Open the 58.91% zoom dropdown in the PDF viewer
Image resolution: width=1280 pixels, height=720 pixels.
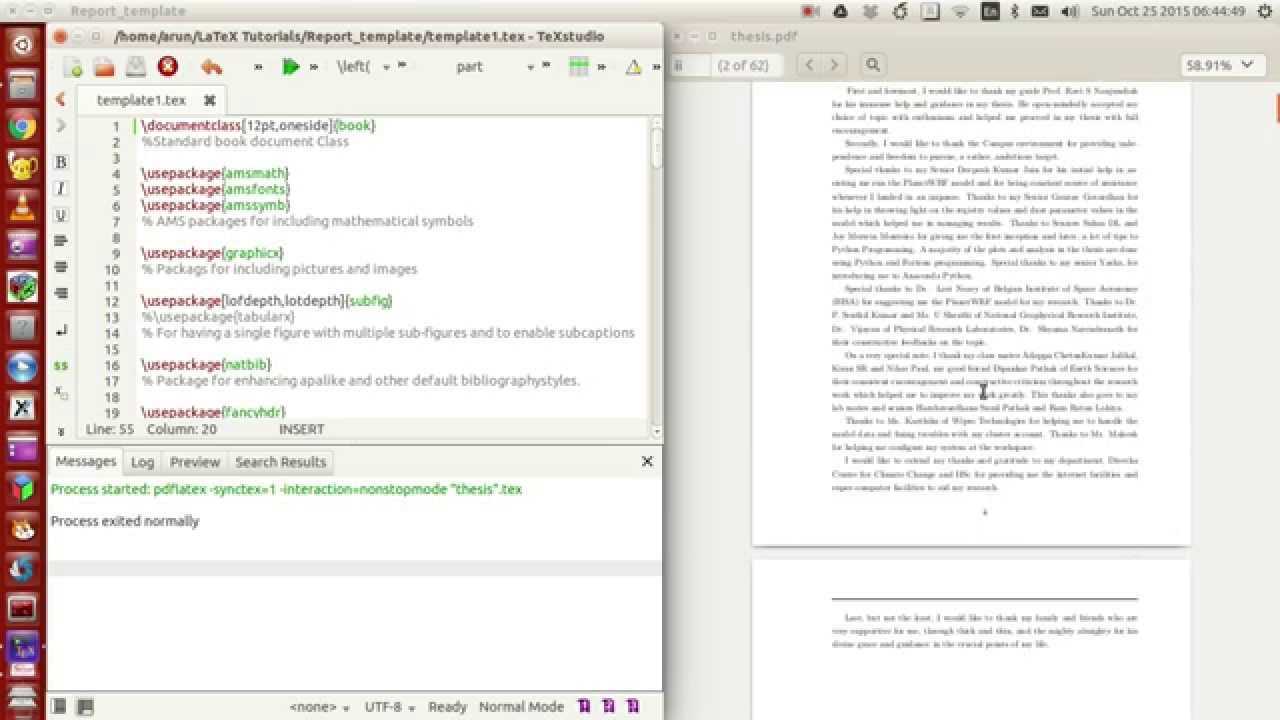1220,65
